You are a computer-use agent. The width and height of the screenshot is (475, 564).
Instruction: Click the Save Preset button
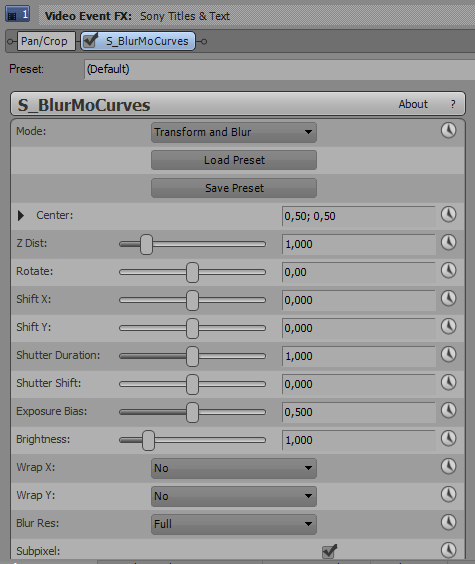pos(234,188)
